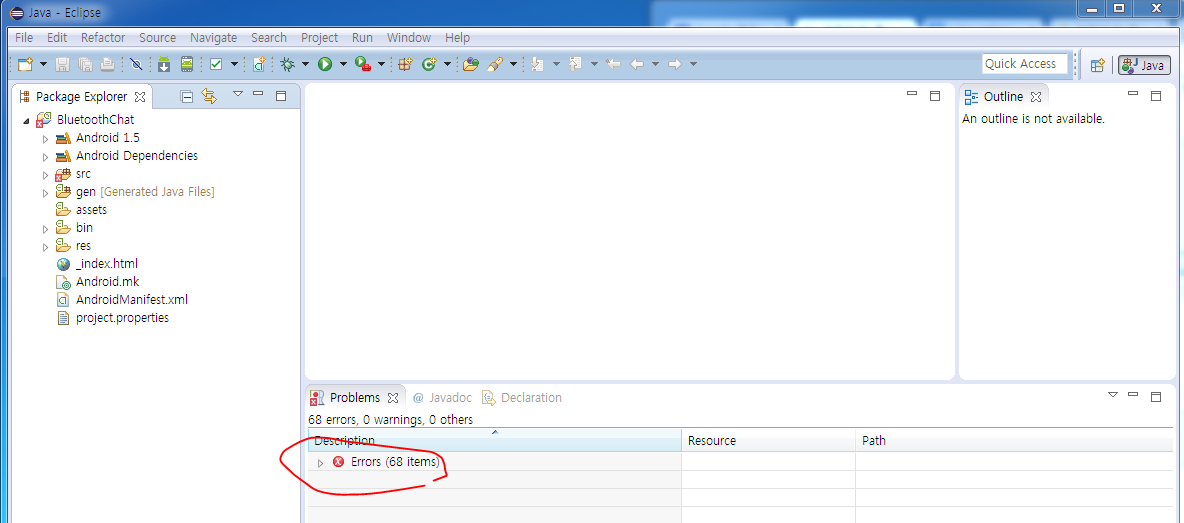Viewport: 1184px width, 523px height.
Task: Expand the res folder node
Action: (x=45, y=247)
